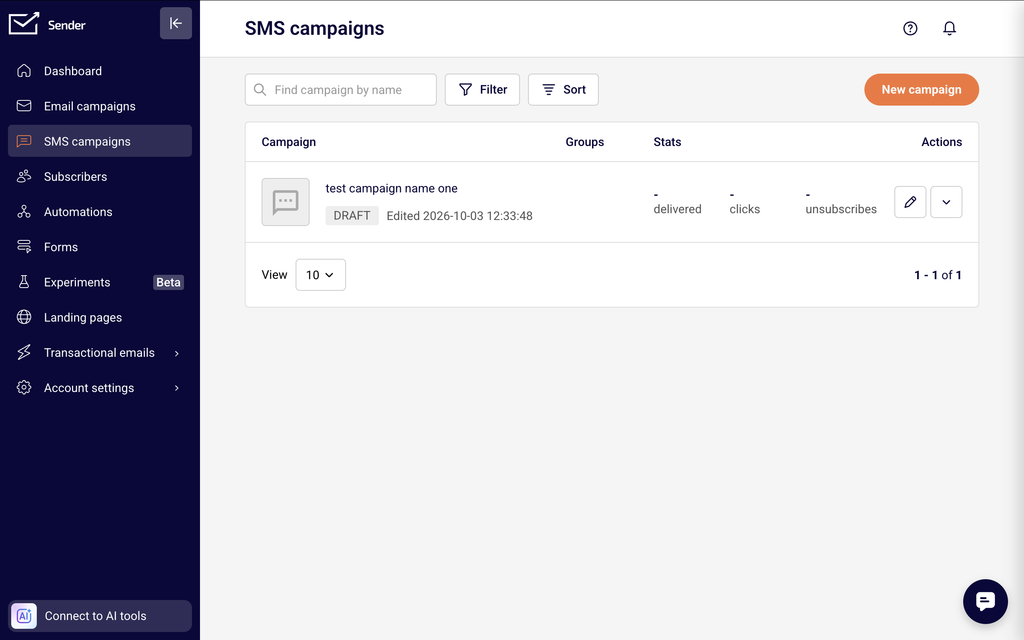Screen dimensions: 1024x640
Task: Open the live chat bubble
Action: [x=985, y=601]
